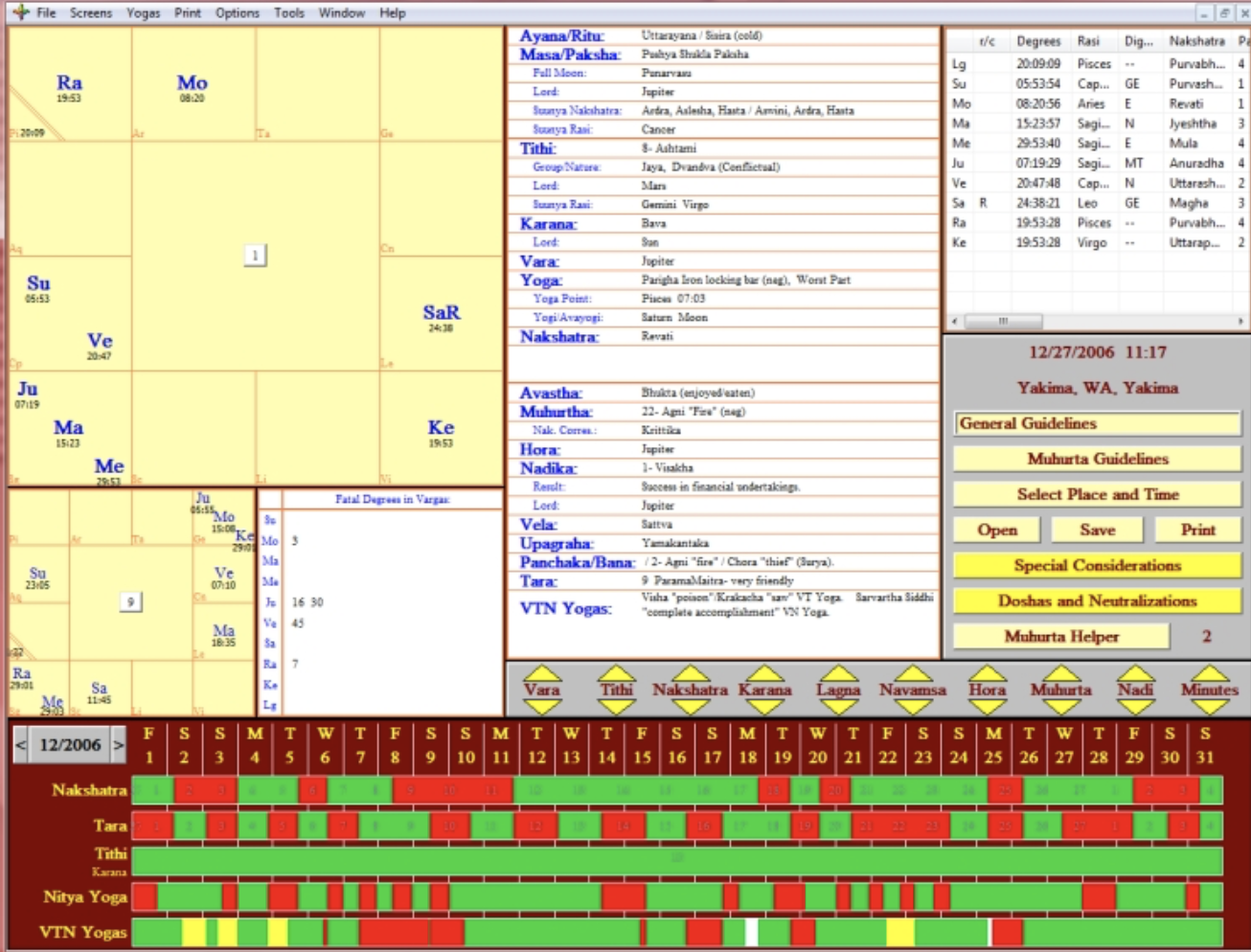Screen dimensions: 1251x952
Task: Subtract minutes using the Minutes down arrow
Action: 1210,707
